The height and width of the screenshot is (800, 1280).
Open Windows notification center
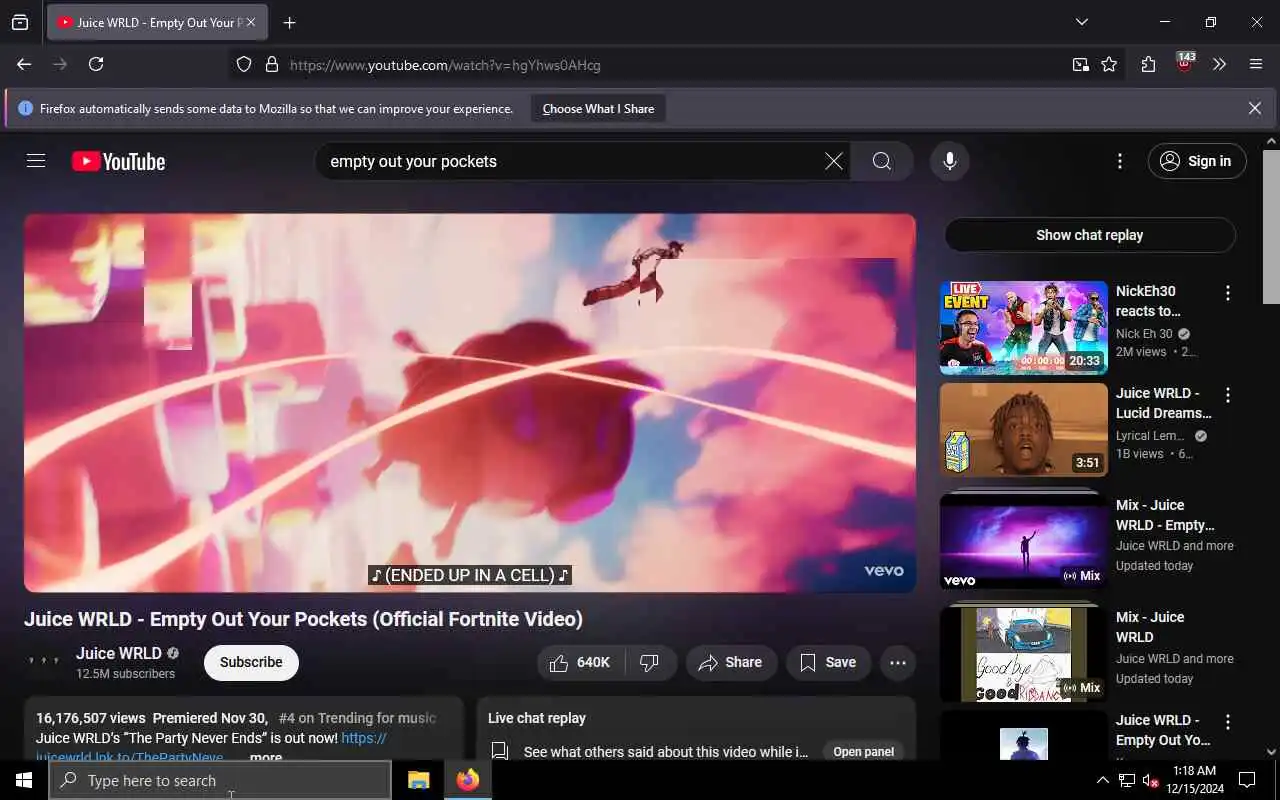pos(1247,780)
